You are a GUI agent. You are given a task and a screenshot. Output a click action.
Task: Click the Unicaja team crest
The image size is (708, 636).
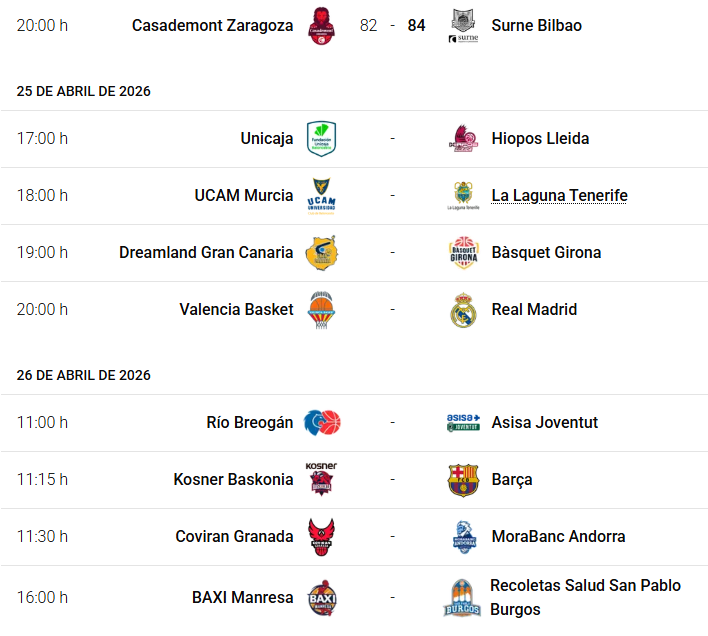pos(322,139)
